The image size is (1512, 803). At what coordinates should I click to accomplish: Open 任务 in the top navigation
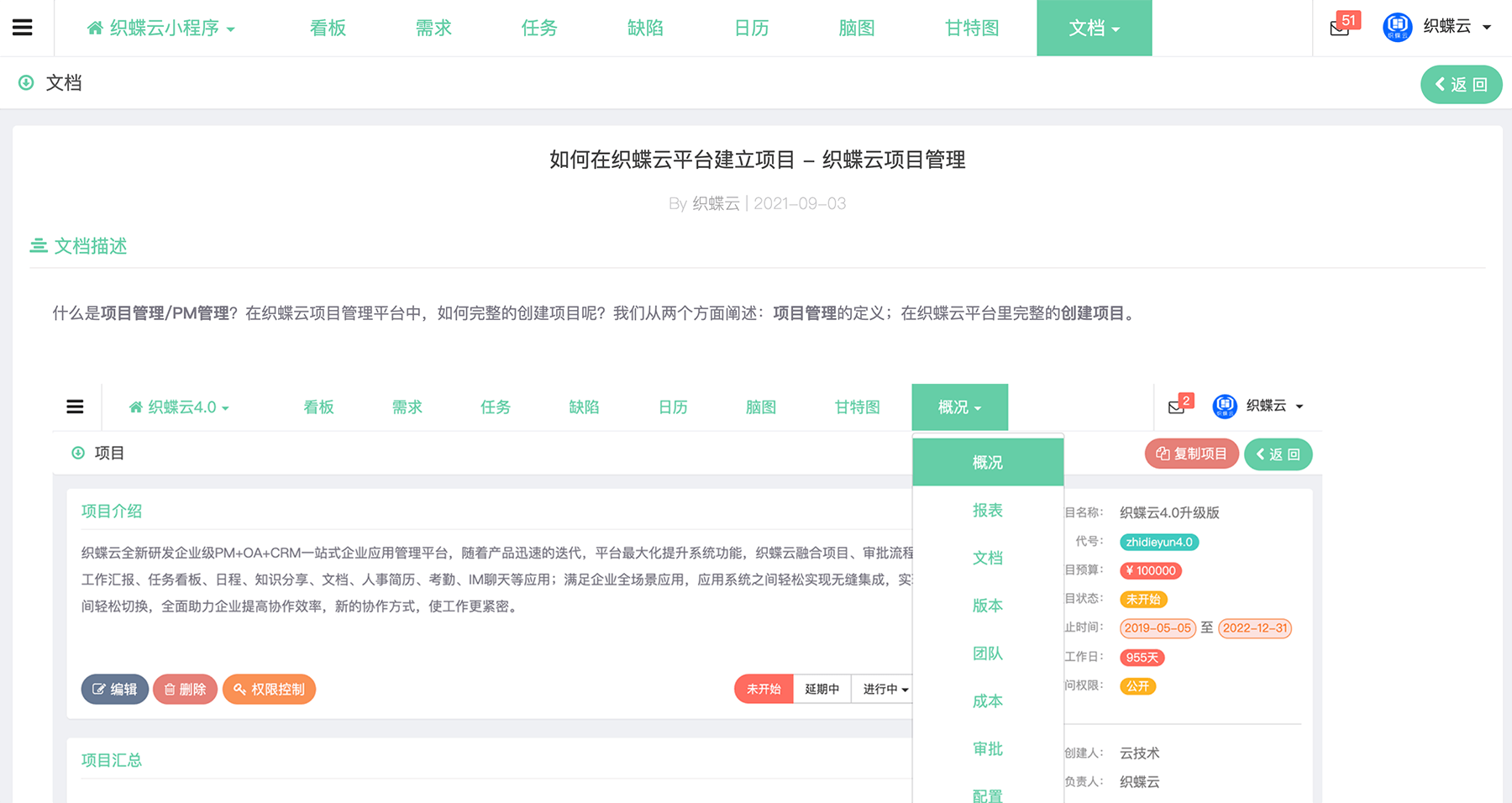pos(539,28)
